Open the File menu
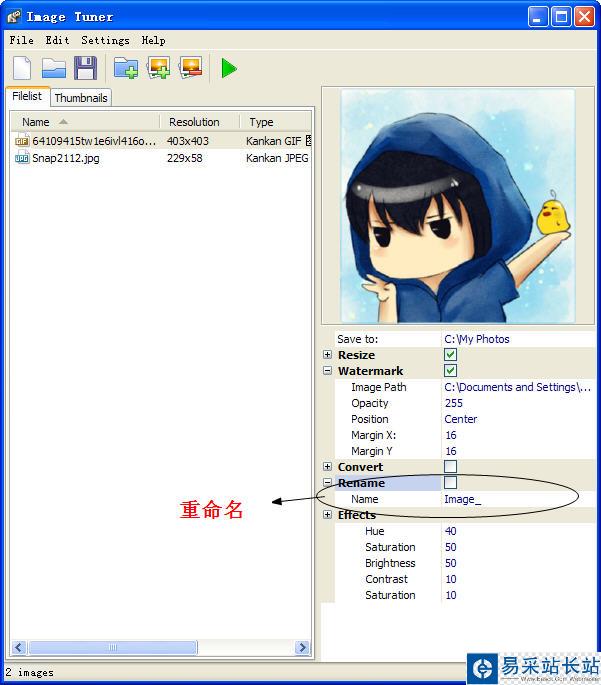The image size is (601, 685). point(21,40)
